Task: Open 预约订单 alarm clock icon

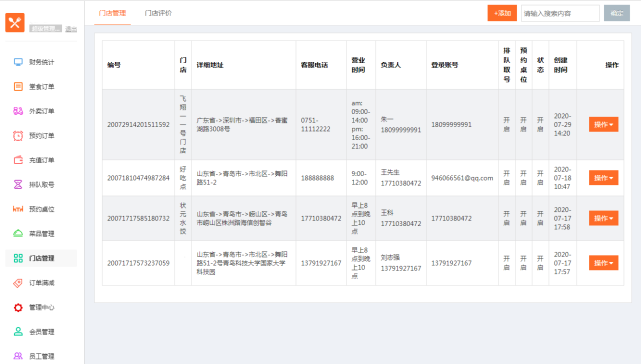Action: 18,135
